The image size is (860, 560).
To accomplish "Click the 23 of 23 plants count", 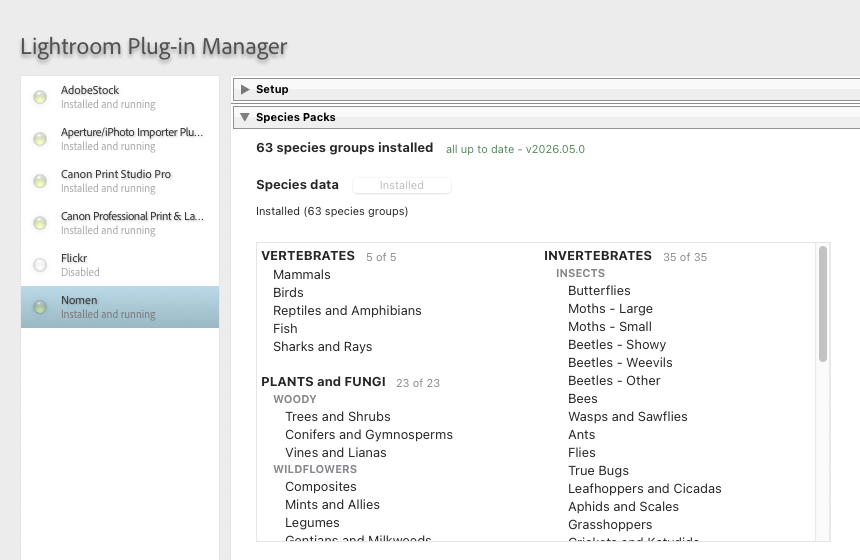I will (418, 383).
